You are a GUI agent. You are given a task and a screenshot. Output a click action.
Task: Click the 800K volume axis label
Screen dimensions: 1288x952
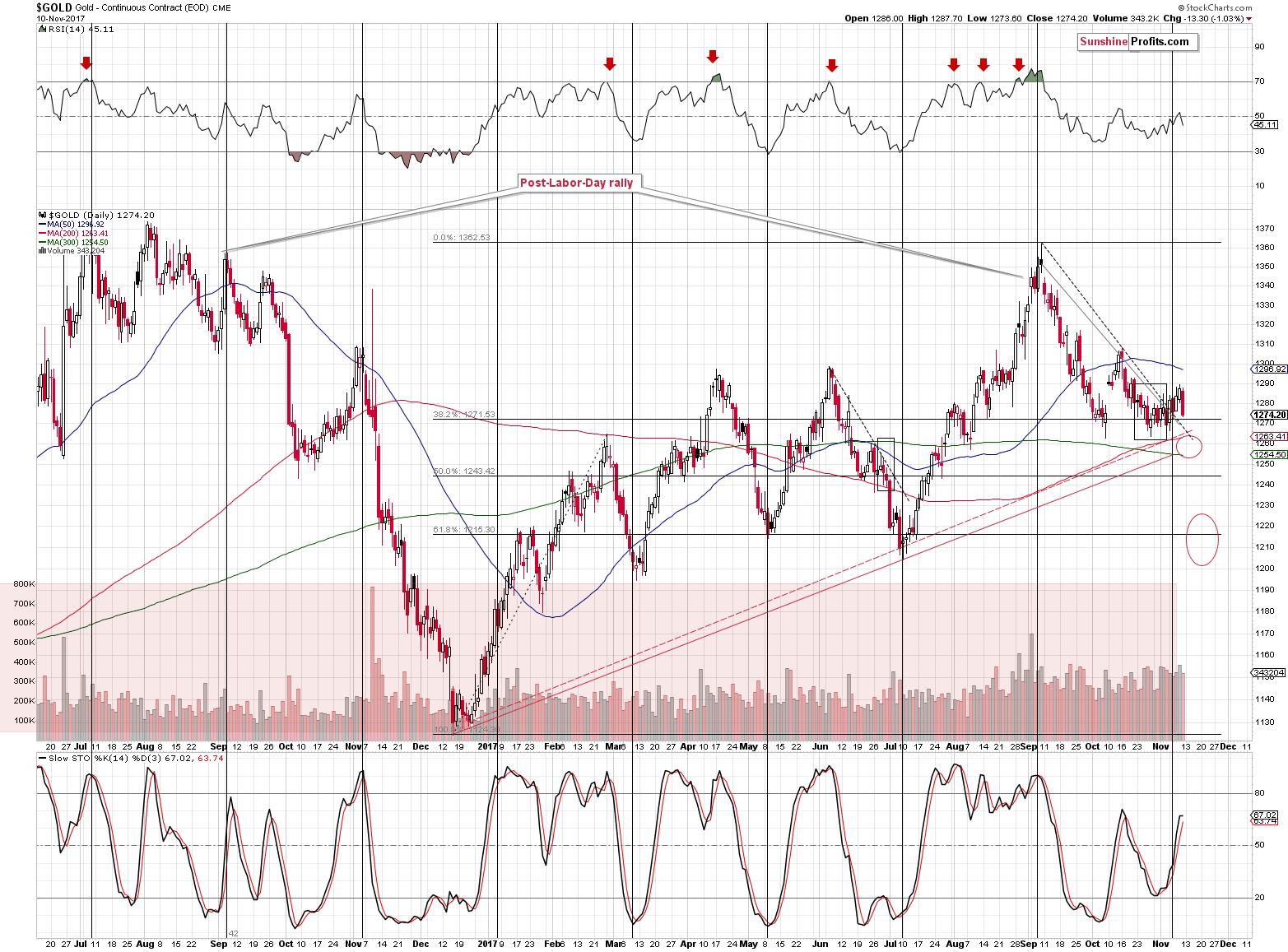click(x=24, y=584)
